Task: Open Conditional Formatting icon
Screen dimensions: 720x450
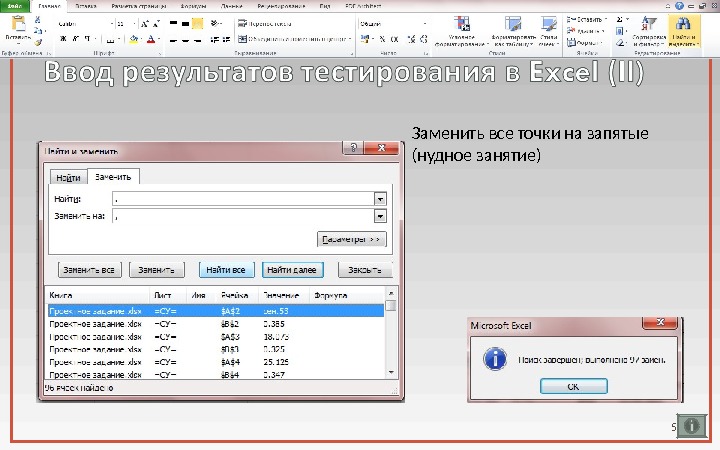Action: point(461,24)
